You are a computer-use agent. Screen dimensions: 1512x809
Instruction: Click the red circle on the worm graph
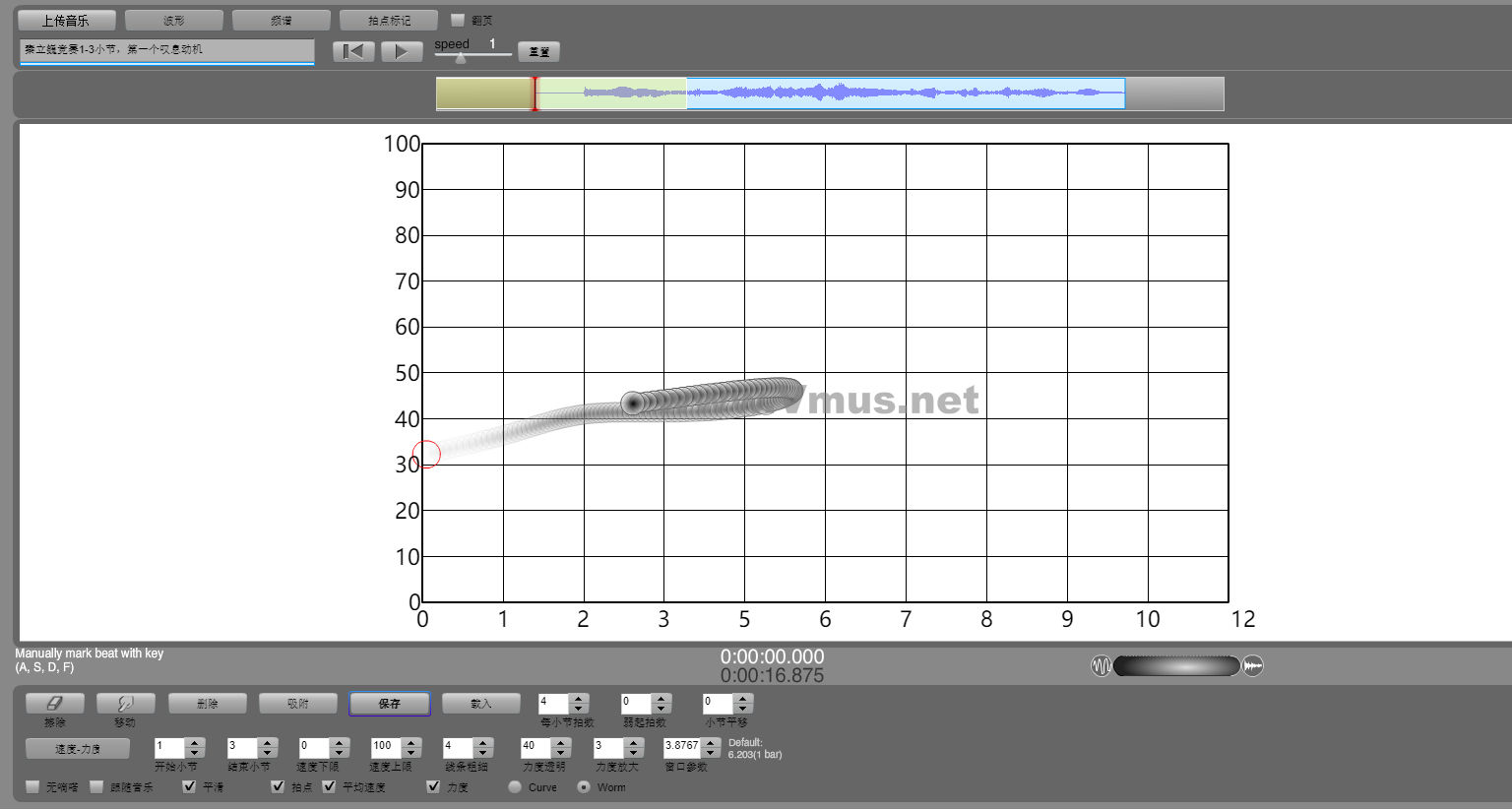(426, 454)
